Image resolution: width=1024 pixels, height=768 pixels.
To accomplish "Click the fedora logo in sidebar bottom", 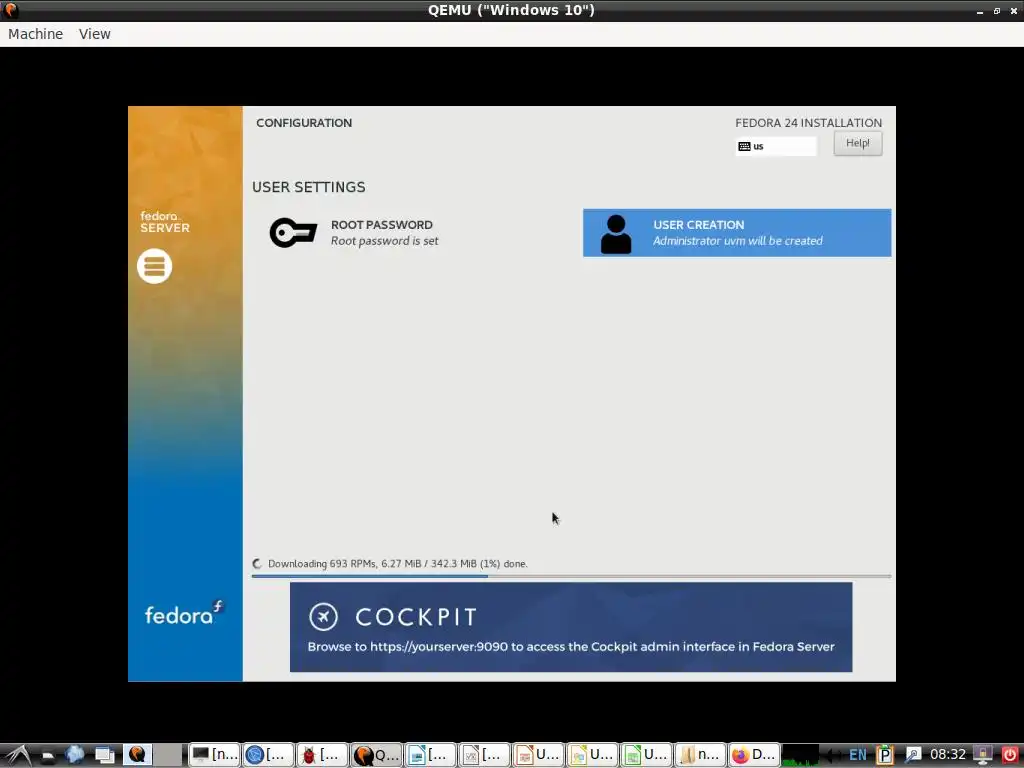I will click(x=185, y=614).
